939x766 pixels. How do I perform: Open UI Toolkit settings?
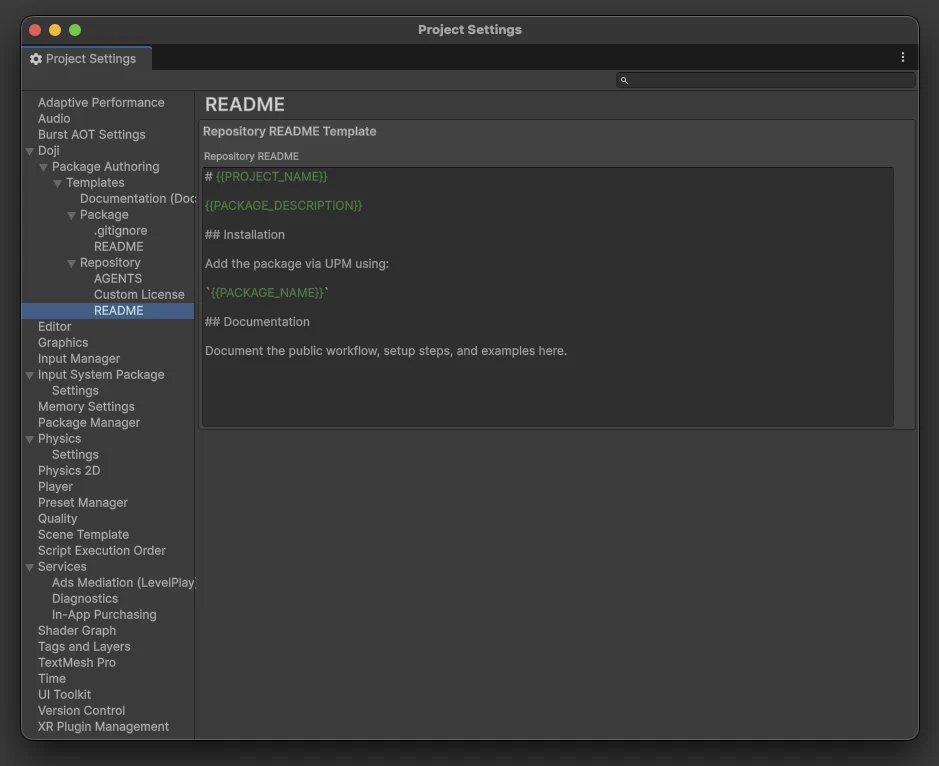click(64, 695)
